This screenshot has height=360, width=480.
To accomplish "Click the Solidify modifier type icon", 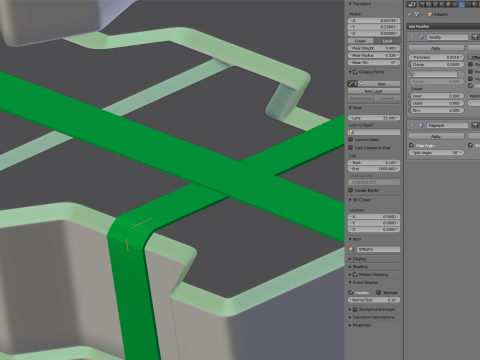I will click(421, 37).
